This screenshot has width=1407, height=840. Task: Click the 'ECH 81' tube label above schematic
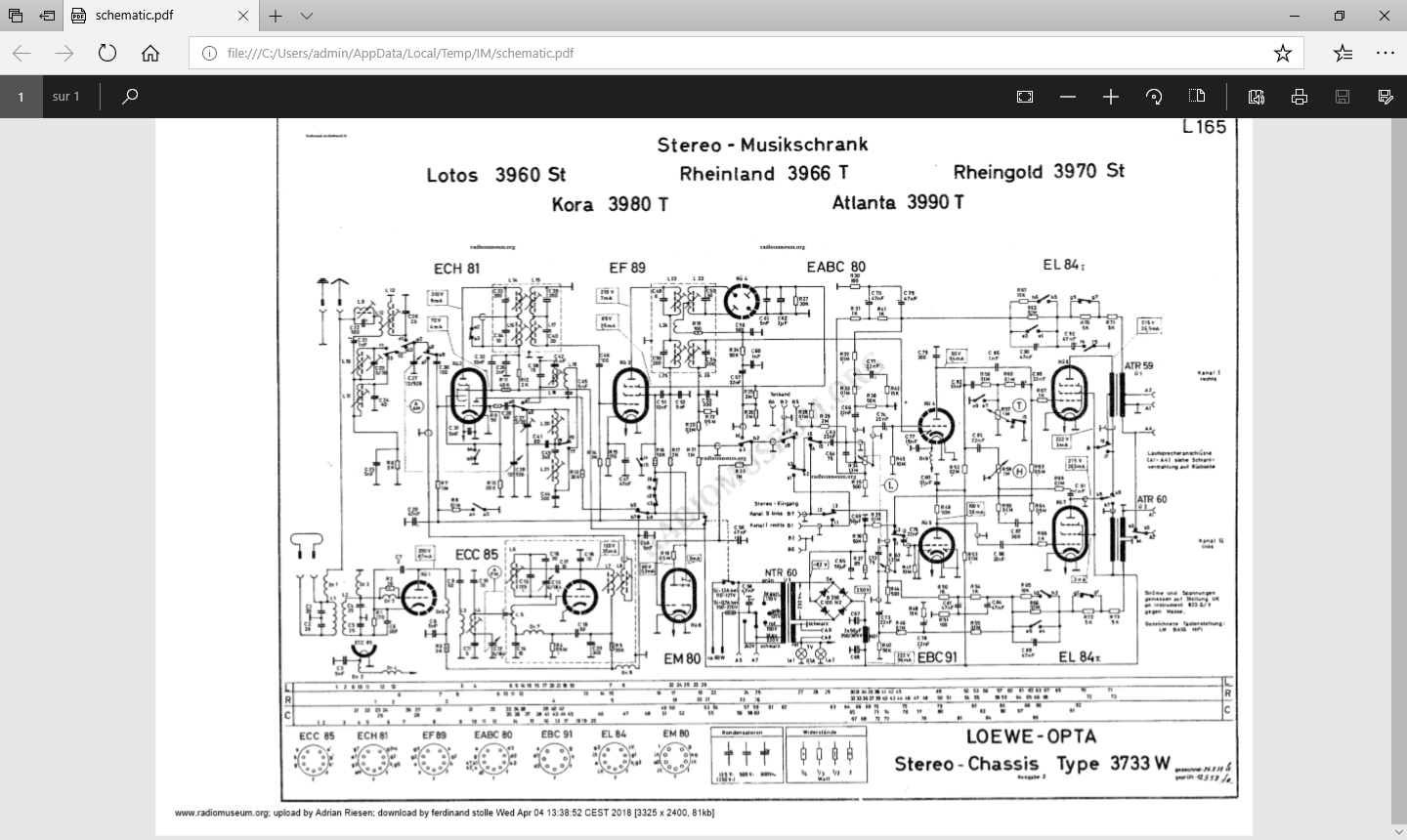(456, 269)
